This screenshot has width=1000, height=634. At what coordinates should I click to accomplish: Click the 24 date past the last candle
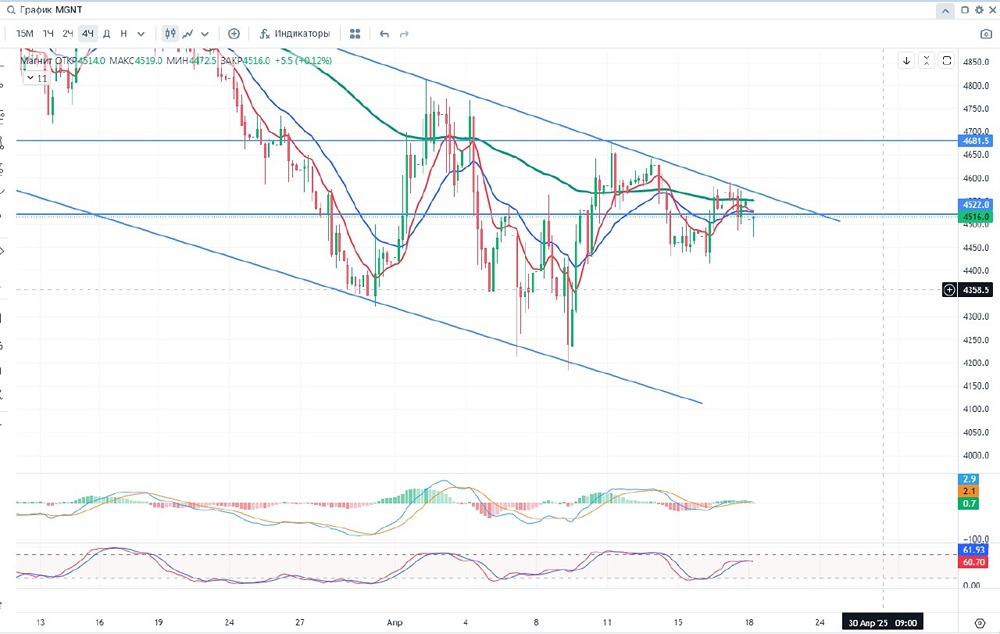coord(820,623)
